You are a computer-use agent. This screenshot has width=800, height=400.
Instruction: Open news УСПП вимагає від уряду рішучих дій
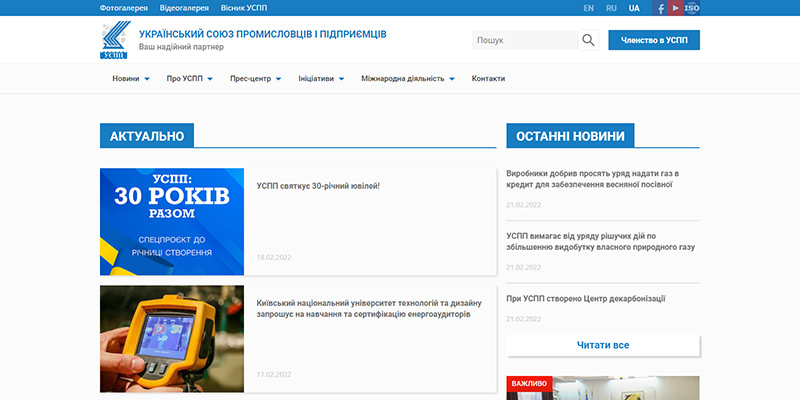click(x=601, y=242)
